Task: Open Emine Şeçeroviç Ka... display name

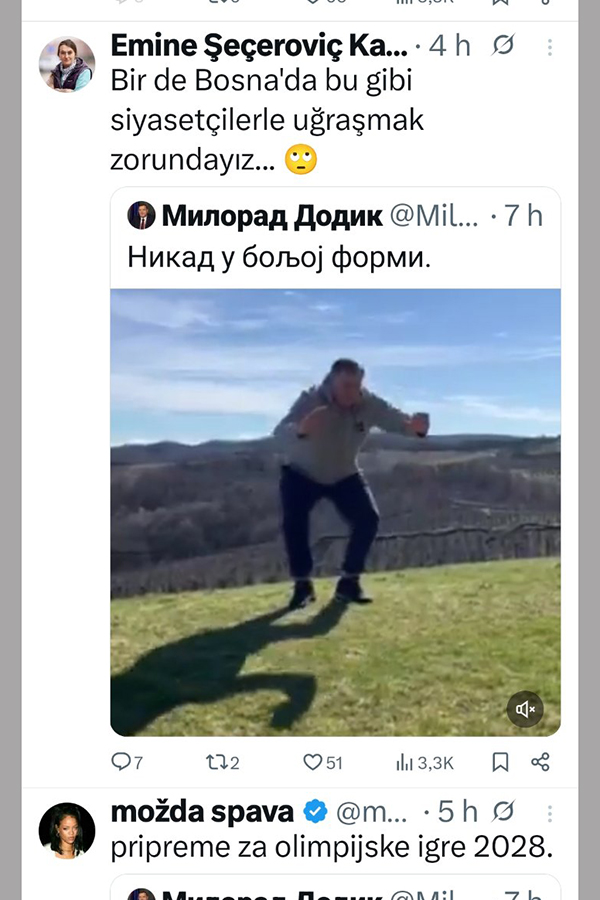Action: (259, 45)
